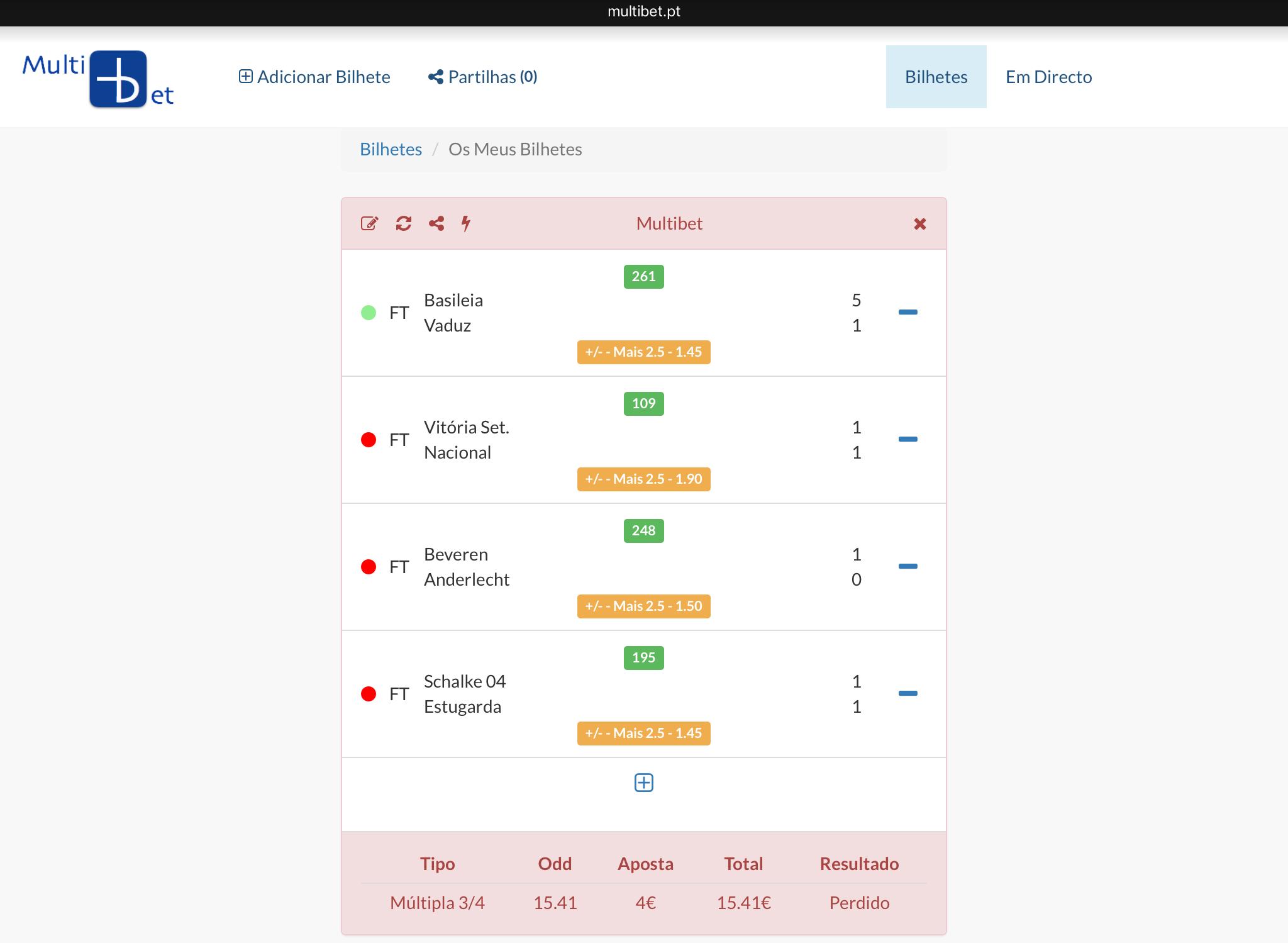Click Tipo column header
This screenshot has height=943, width=1288.
[x=437, y=864]
